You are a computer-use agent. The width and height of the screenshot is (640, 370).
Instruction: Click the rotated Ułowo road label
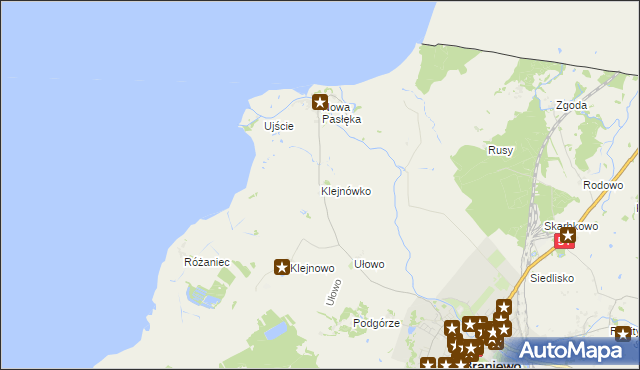(333, 292)
